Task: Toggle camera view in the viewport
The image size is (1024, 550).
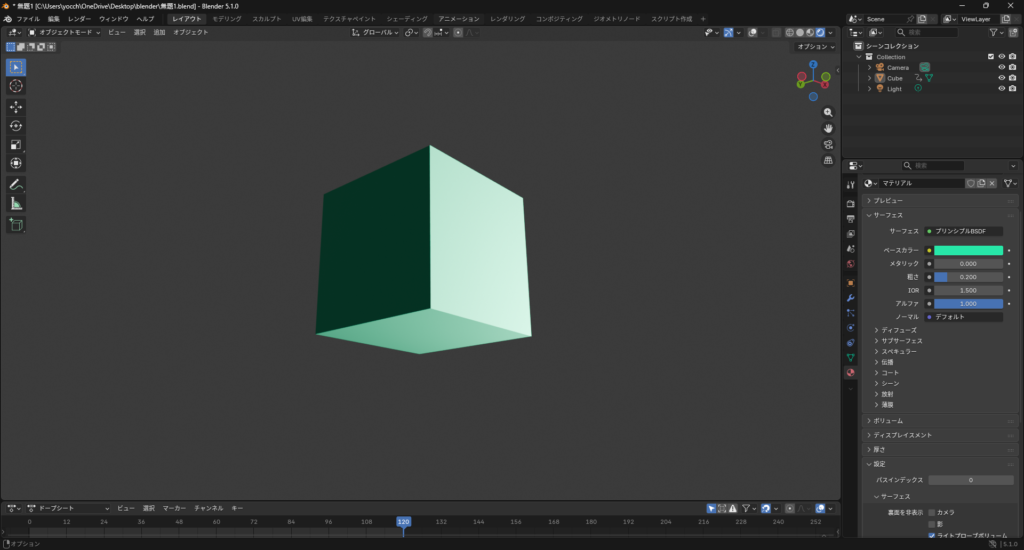Action: (828, 144)
